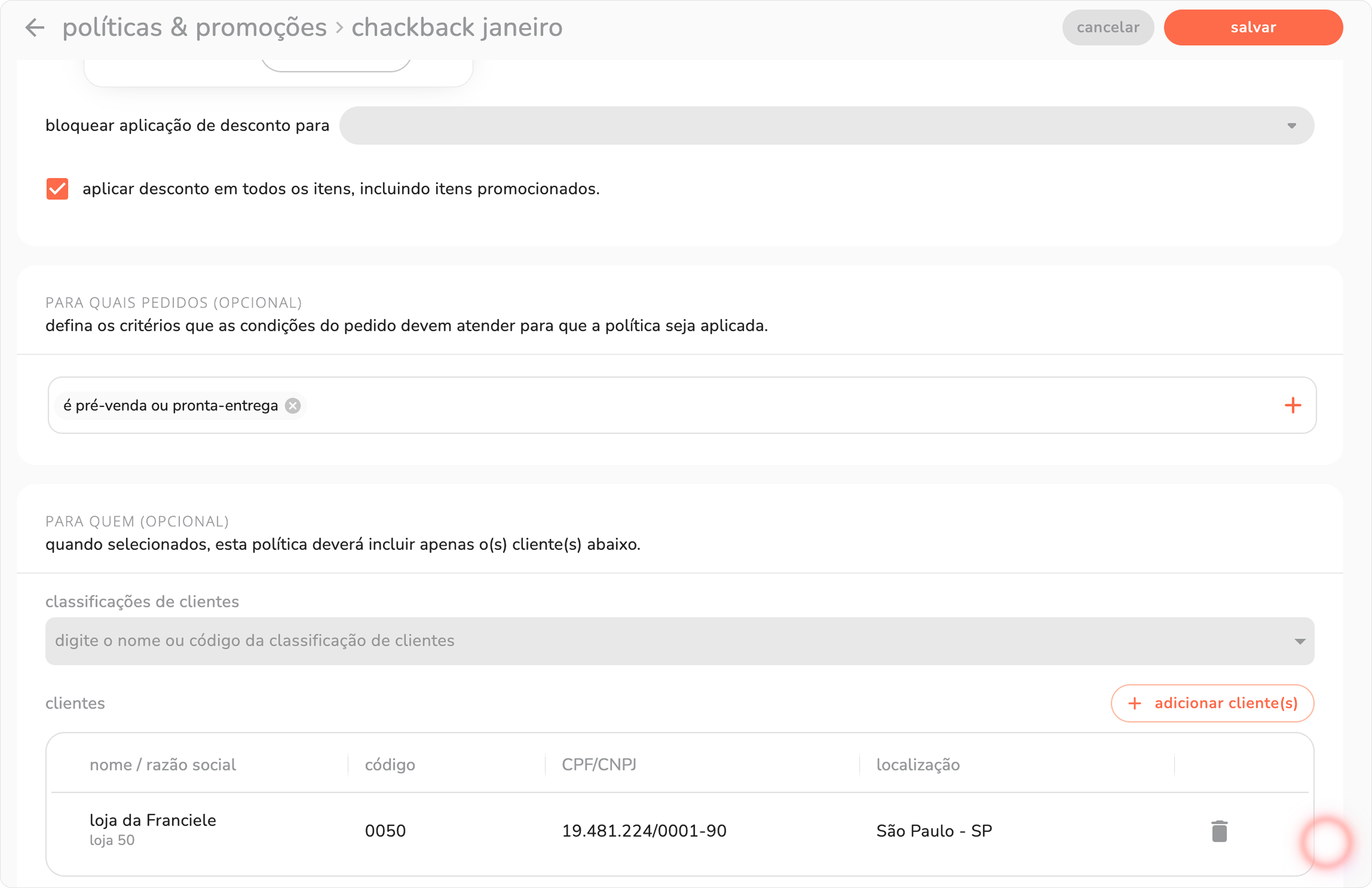Expand classificações de clientes dropdown arrow
This screenshot has height=888, width=1372.
(1299, 641)
